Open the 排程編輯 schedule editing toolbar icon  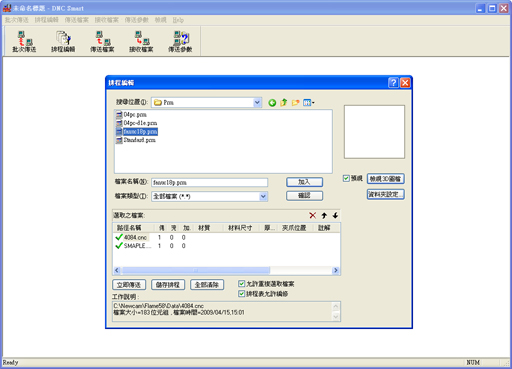click(x=63, y=41)
